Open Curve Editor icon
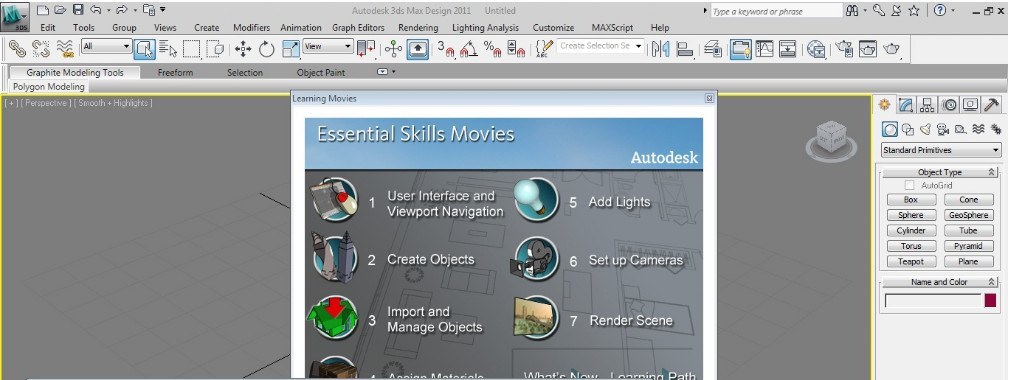Screen dimensions: 1010x380 (765, 49)
